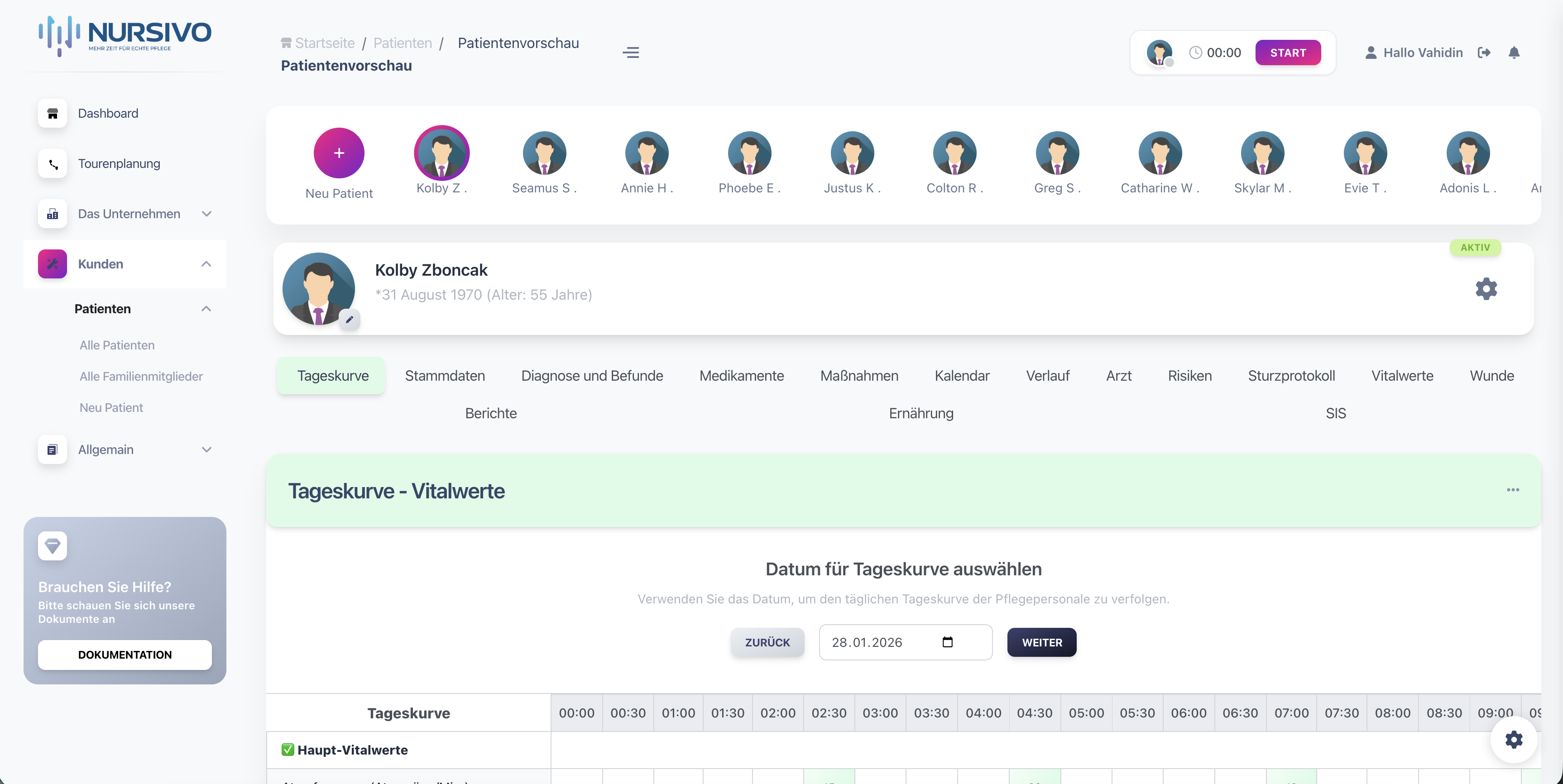Viewport: 1563px width, 784px height.
Task: Click the pencil edit avatar icon
Action: (x=350, y=319)
